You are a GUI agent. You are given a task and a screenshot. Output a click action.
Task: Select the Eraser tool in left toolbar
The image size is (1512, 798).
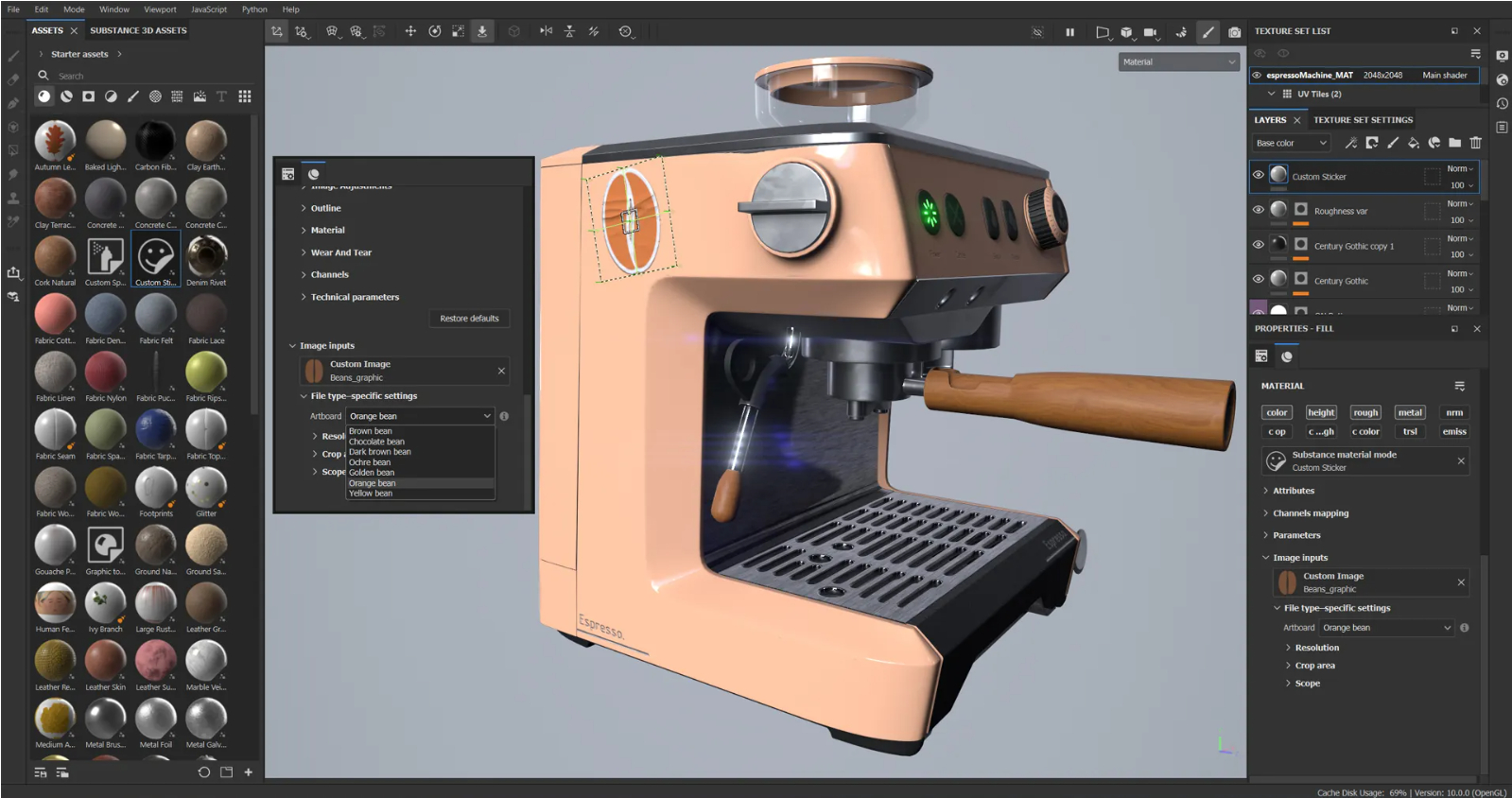pos(13,79)
